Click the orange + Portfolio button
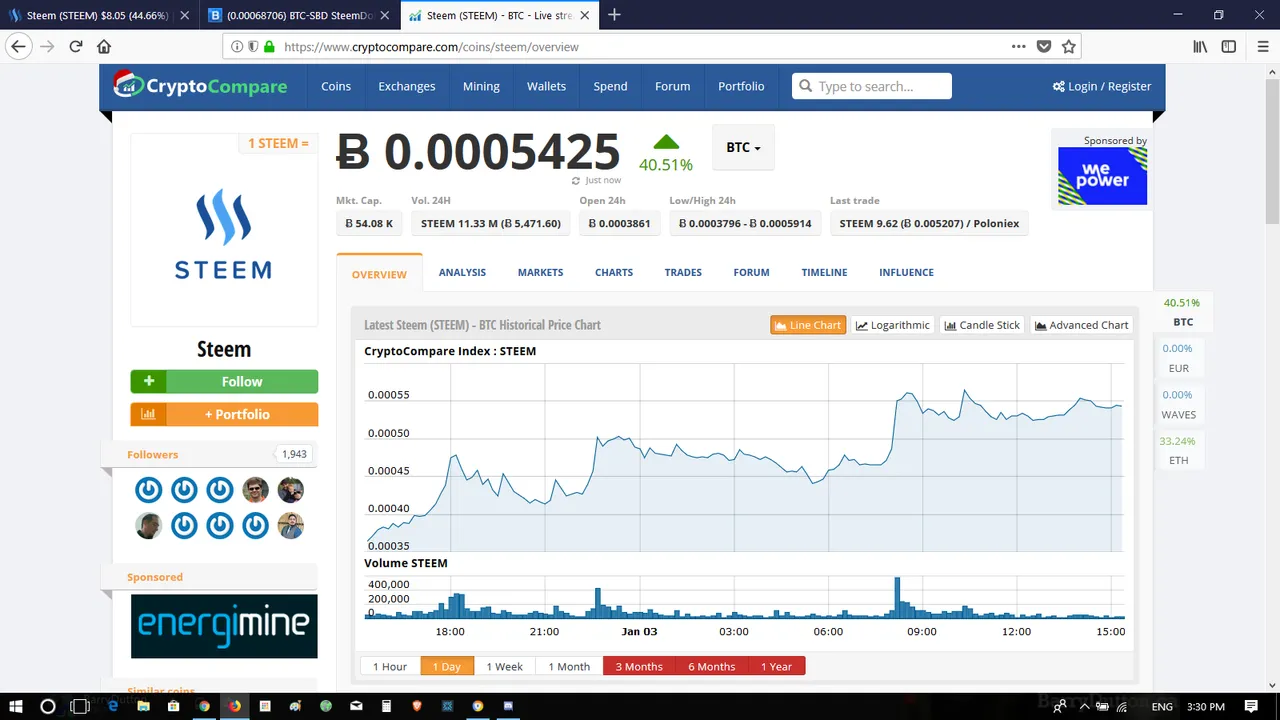 [x=224, y=414]
